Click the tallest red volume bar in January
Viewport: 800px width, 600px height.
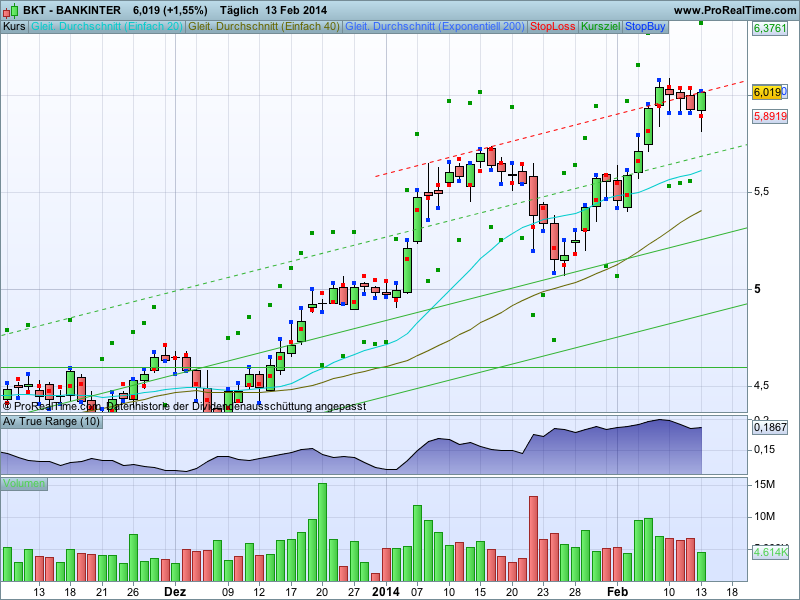point(534,539)
